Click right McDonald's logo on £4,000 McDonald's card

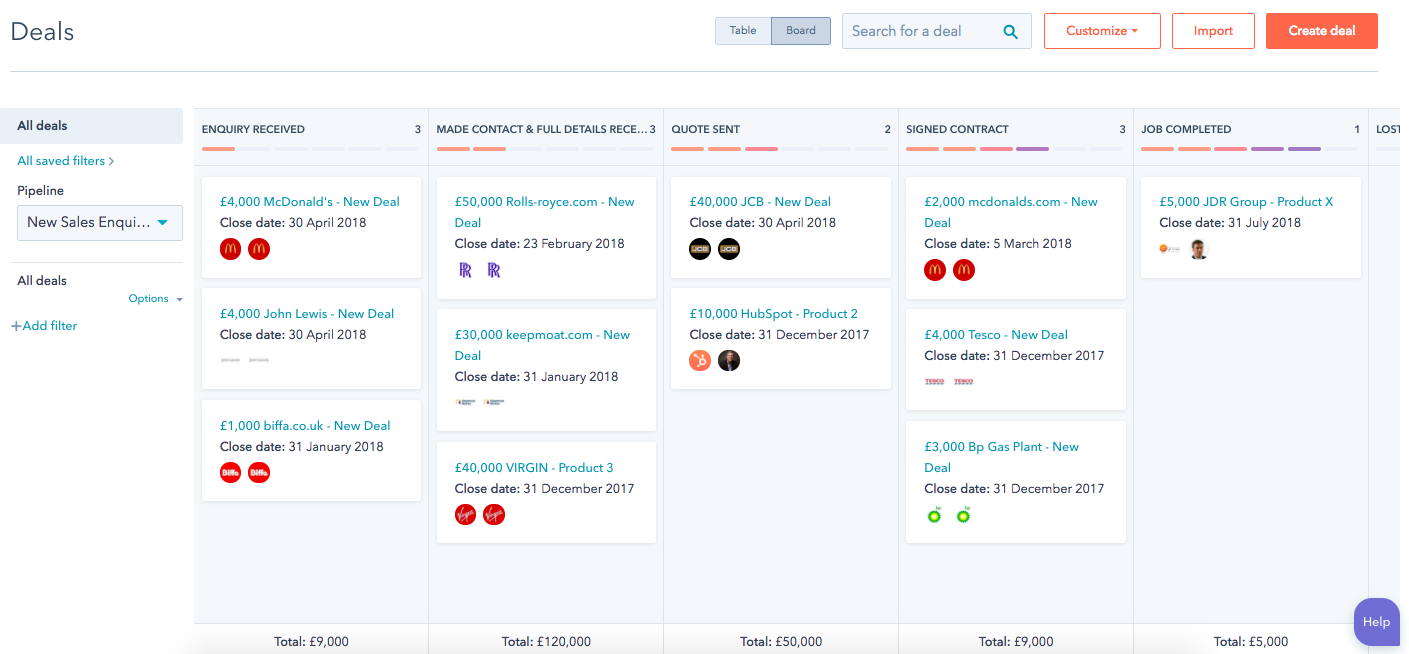click(x=259, y=249)
